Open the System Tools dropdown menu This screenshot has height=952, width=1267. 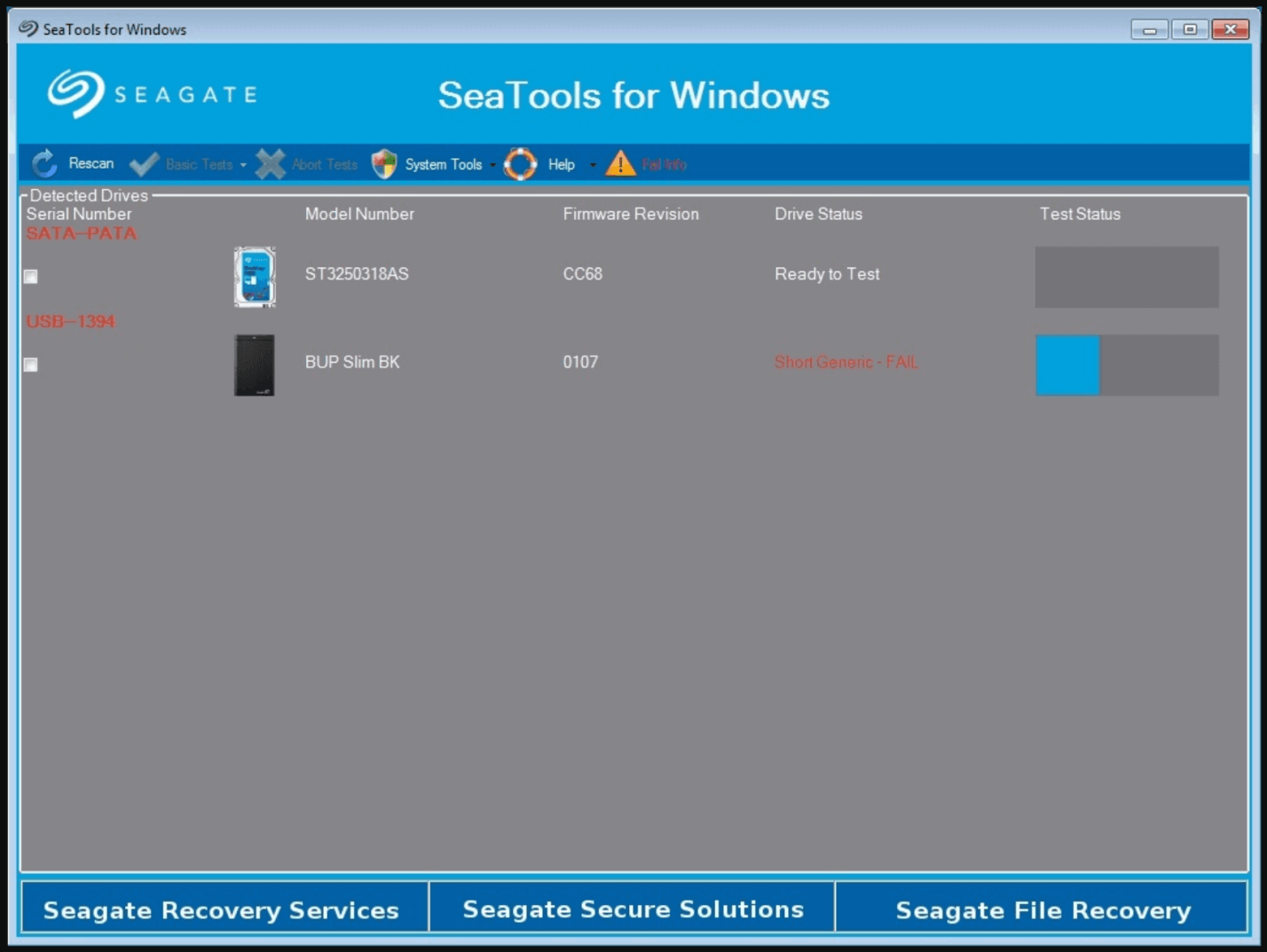[493, 164]
